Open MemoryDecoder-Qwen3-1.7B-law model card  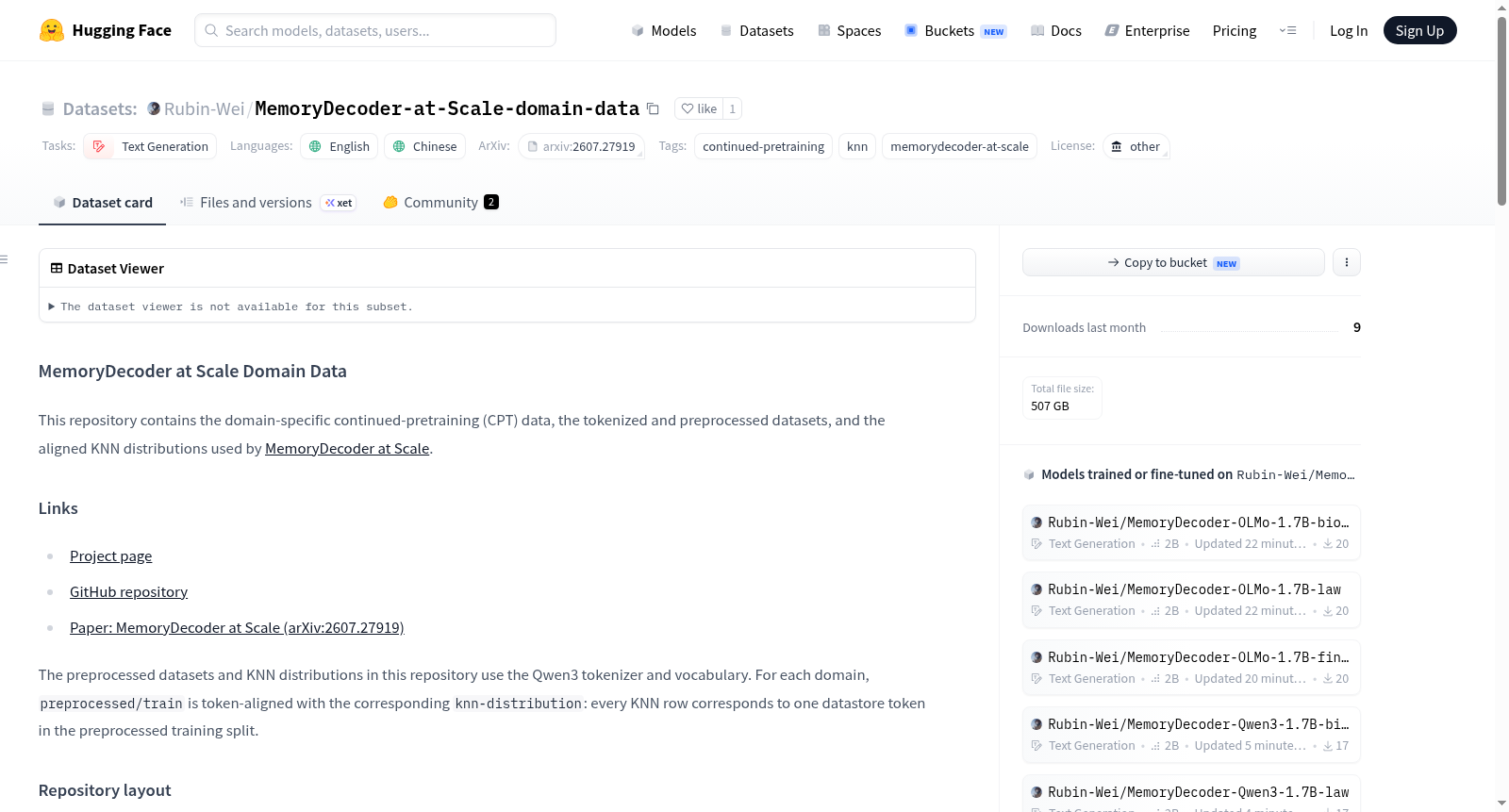pos(1191,793)
